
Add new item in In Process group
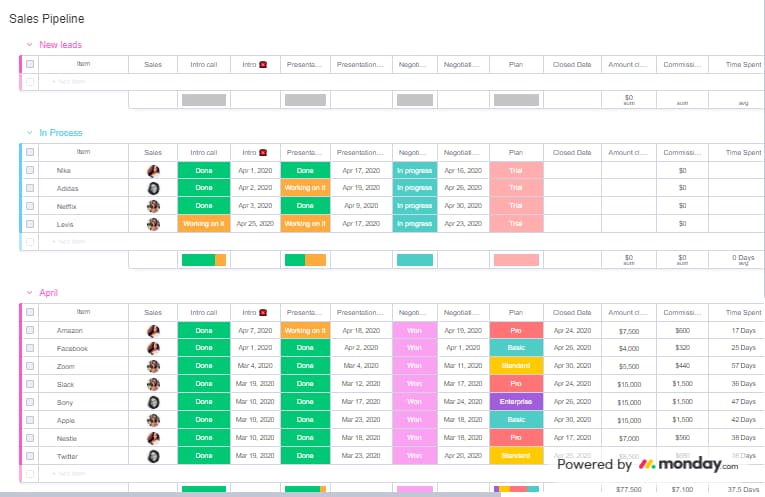[68, 241]
